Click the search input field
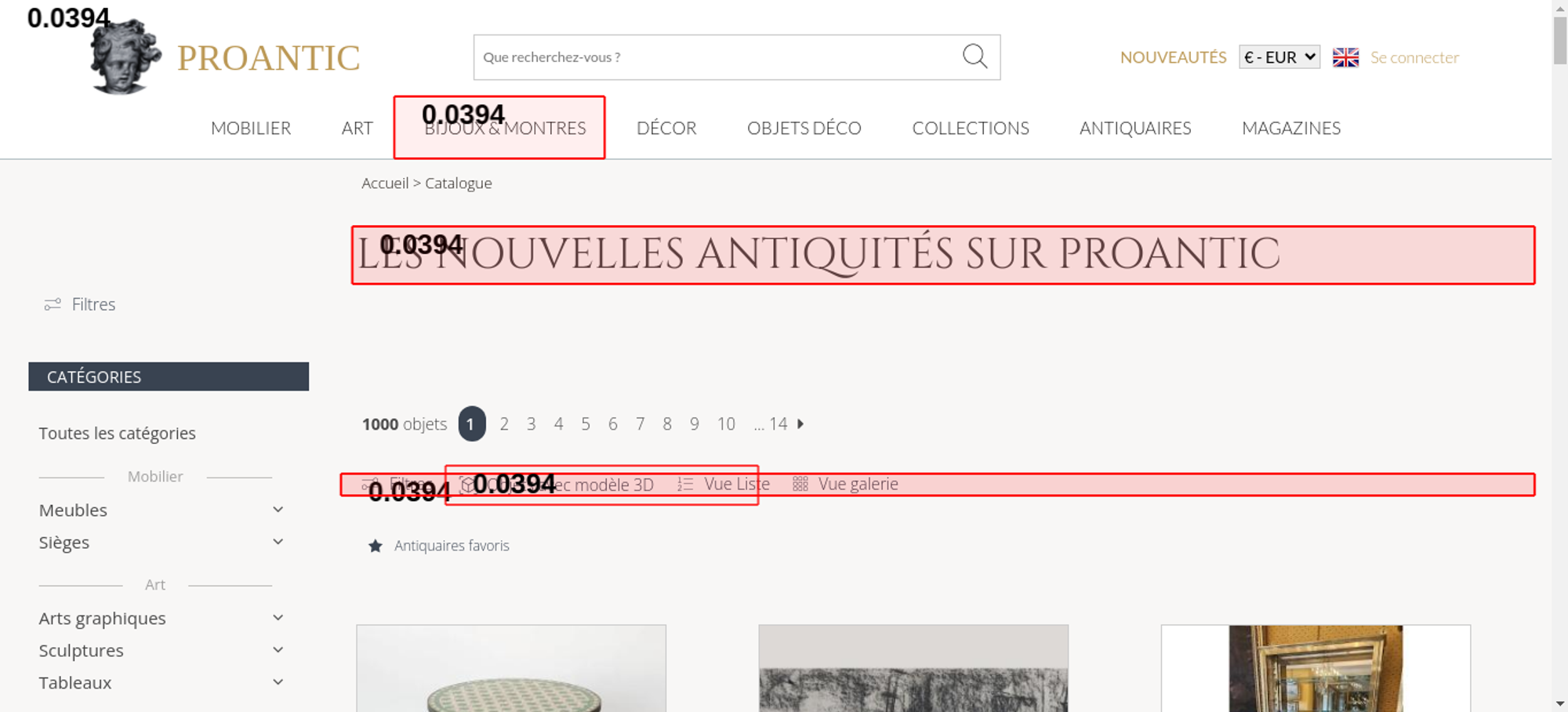Image resolution: width=1568 pixels, height=712 pixels. tap(713, 57)
